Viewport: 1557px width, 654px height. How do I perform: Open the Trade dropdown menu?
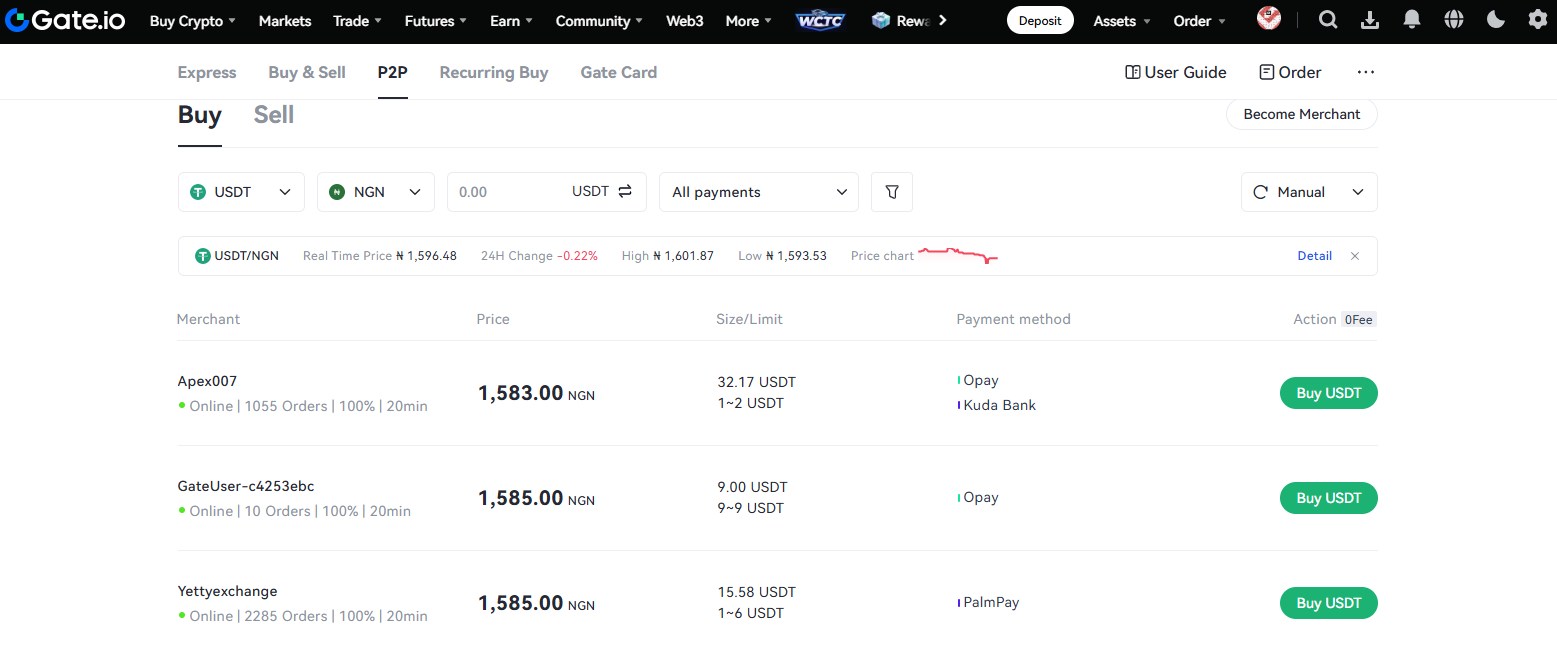pyautogui.click(x=357, y=21)
